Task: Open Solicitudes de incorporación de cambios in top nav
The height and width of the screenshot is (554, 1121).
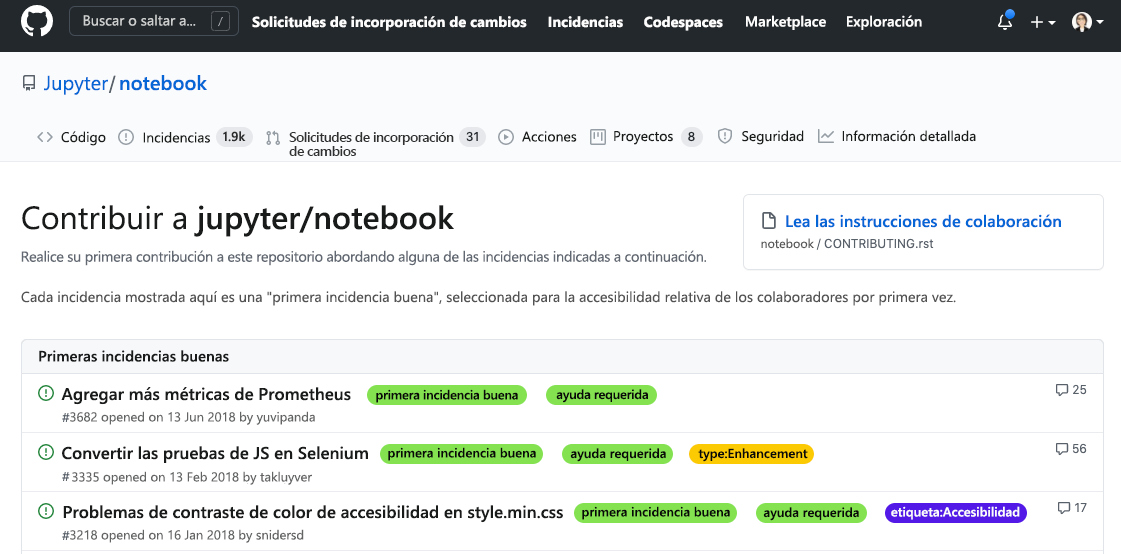Action: click(389, 22)
